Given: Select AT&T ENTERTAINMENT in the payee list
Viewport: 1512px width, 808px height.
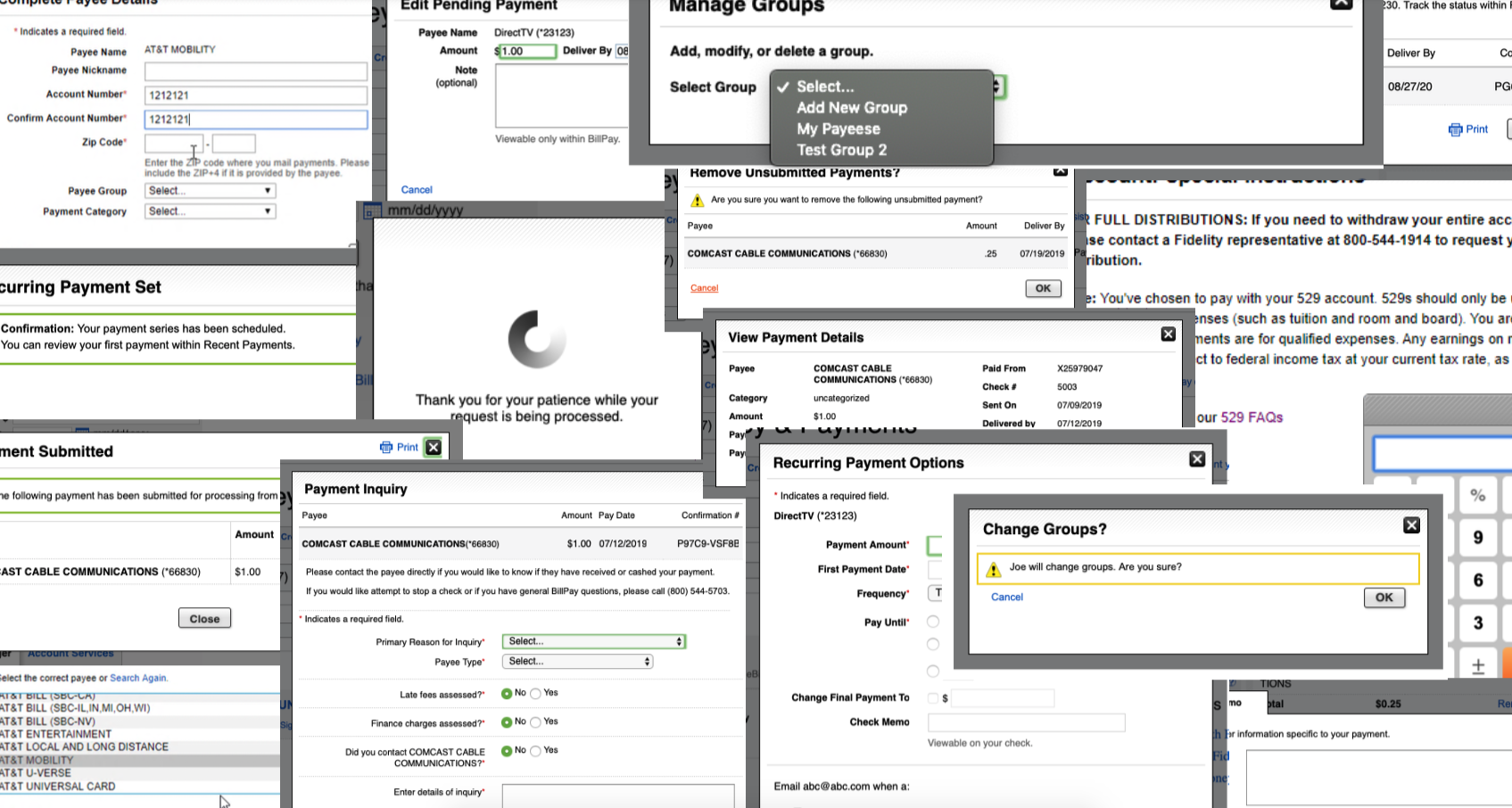Looking at the screenshot, I should coord(140,734).
